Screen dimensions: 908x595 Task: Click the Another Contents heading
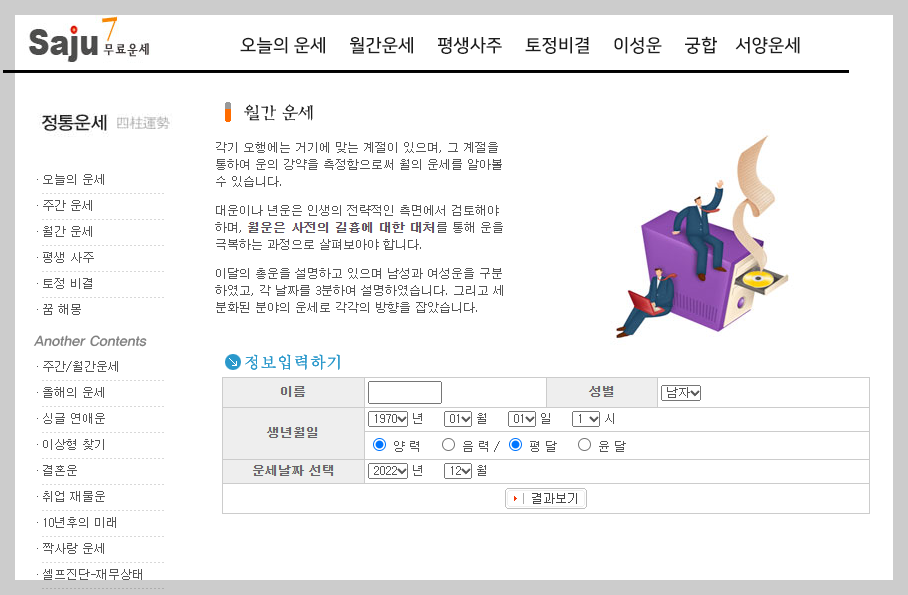[x=90, y=341]
